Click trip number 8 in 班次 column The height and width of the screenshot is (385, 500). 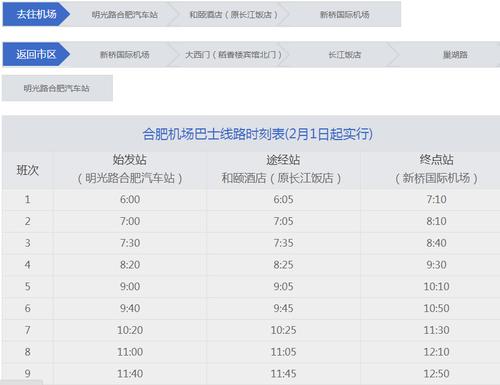28,352
